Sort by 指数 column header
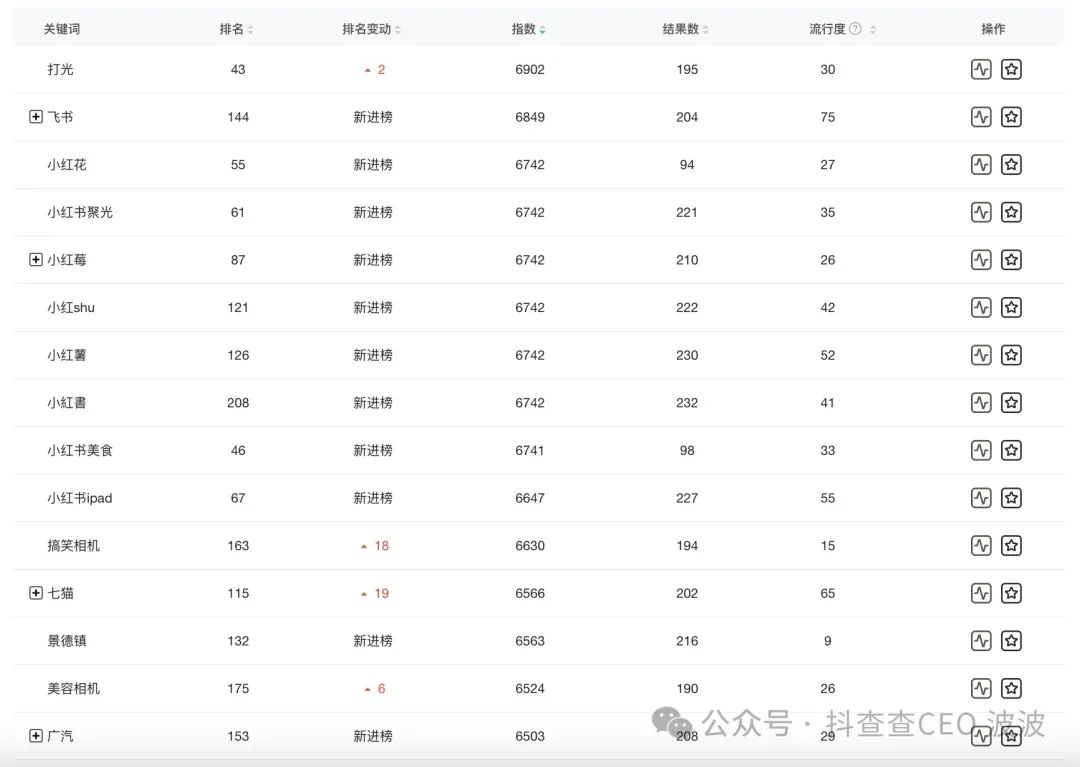 pos(529,29)
